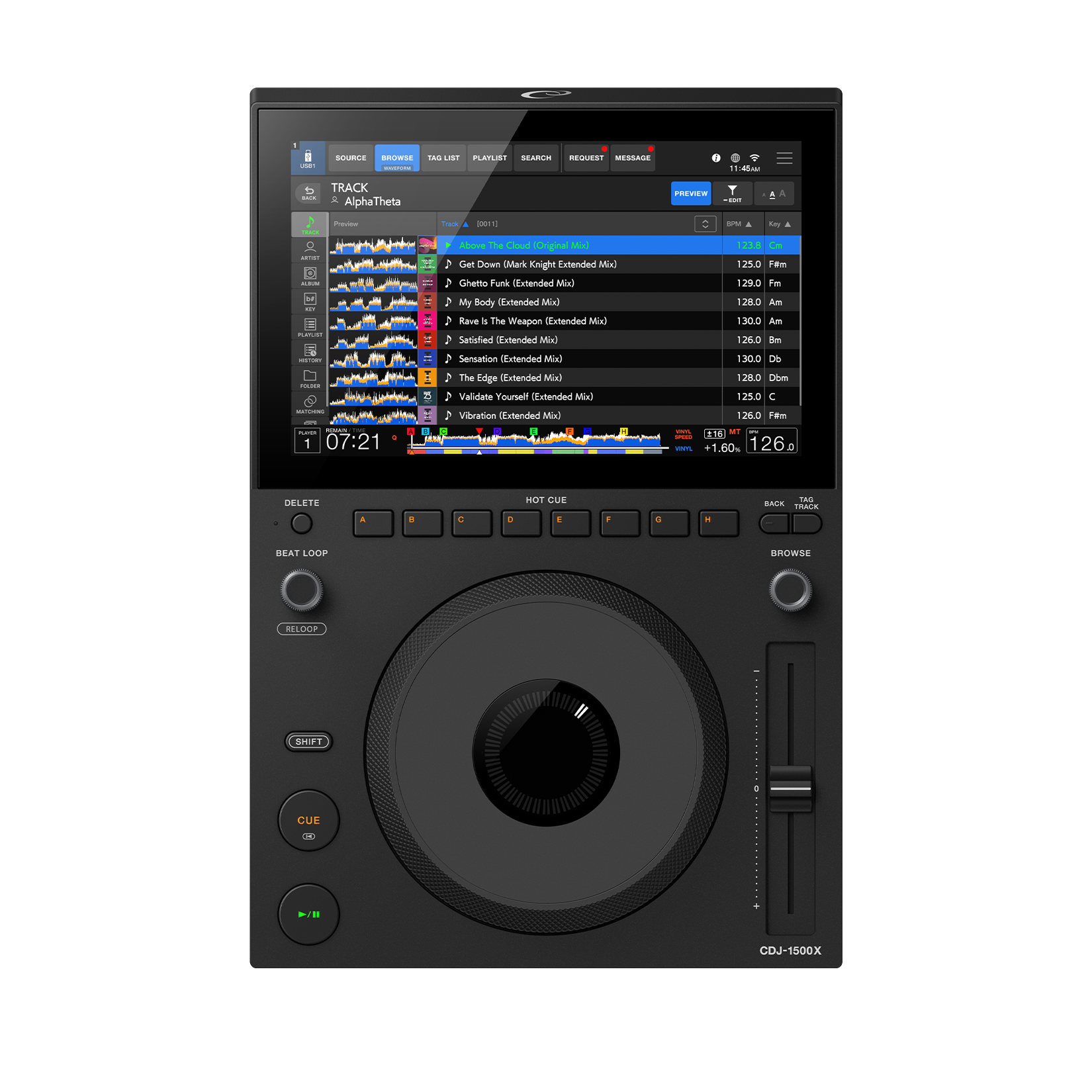Select the KEY category icon
1092x1092 pixels.
point(310,302)
